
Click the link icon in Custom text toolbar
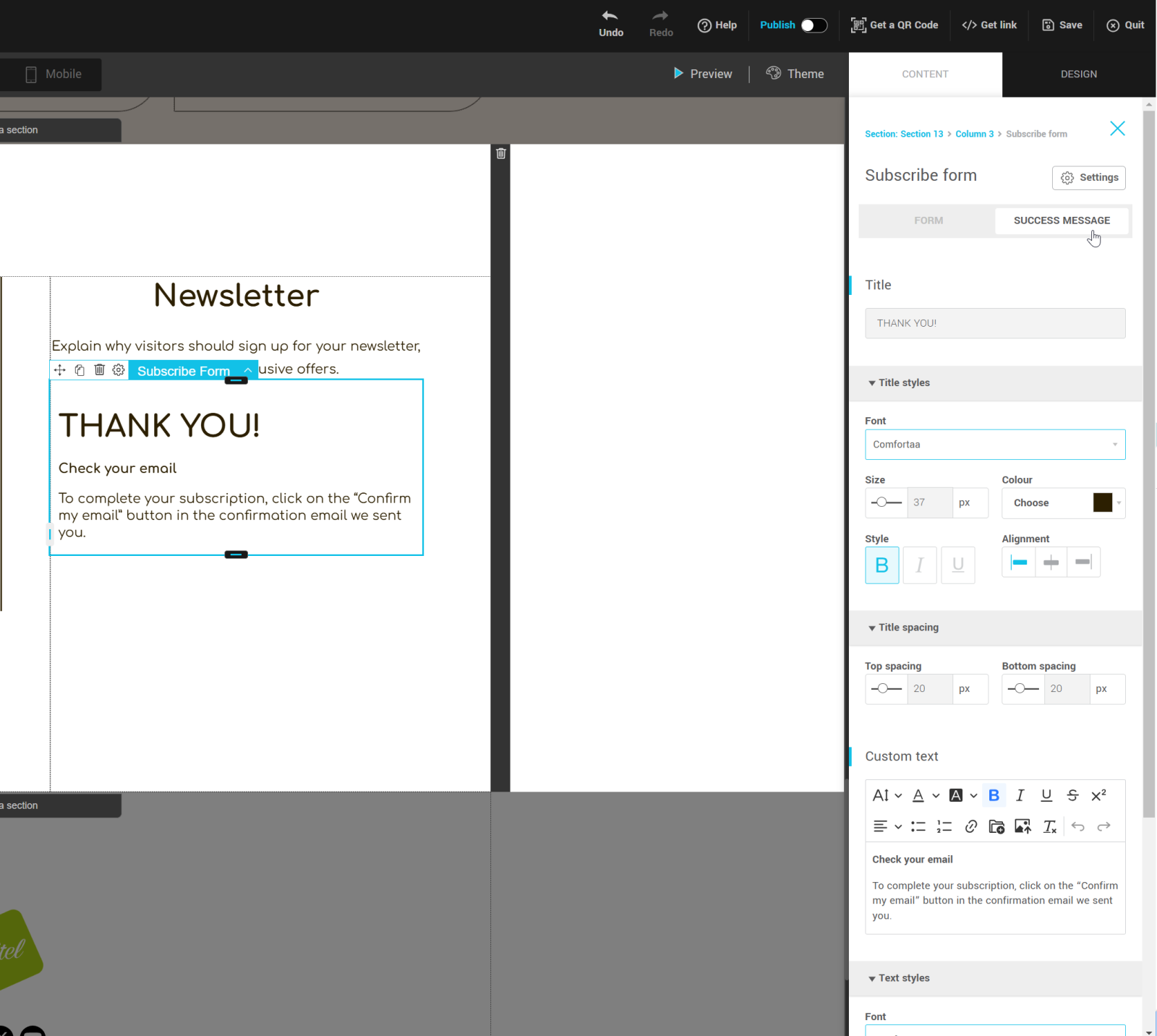click(970, 826)
